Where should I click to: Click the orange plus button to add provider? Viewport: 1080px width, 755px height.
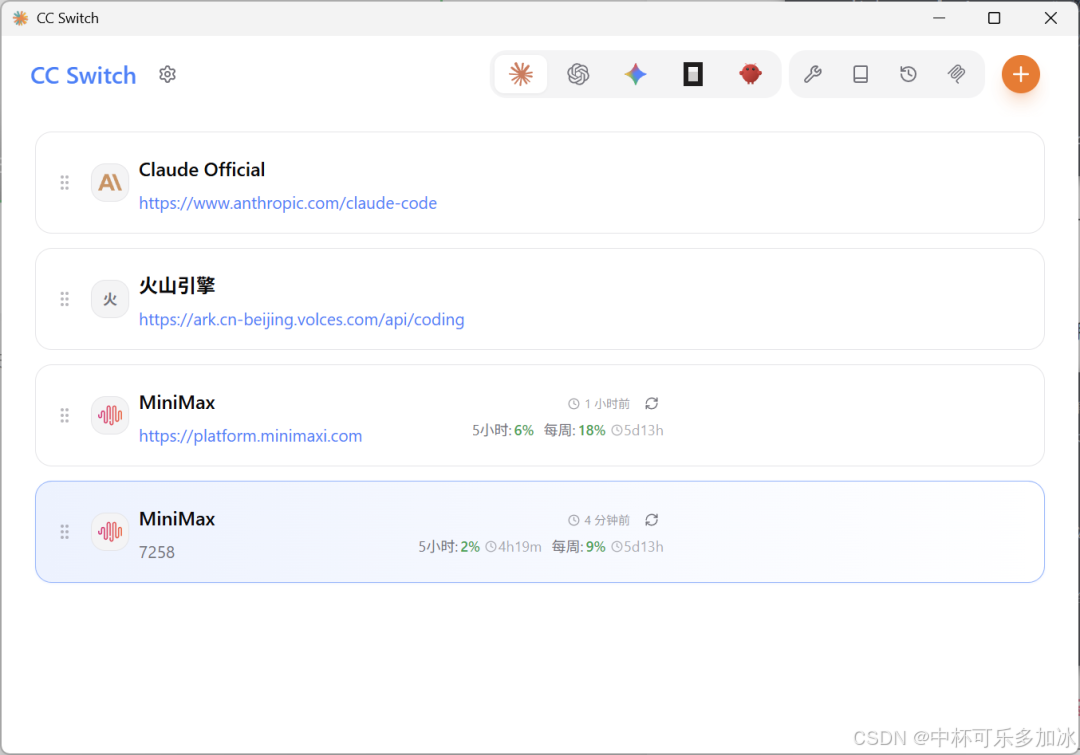(1020, 74)
